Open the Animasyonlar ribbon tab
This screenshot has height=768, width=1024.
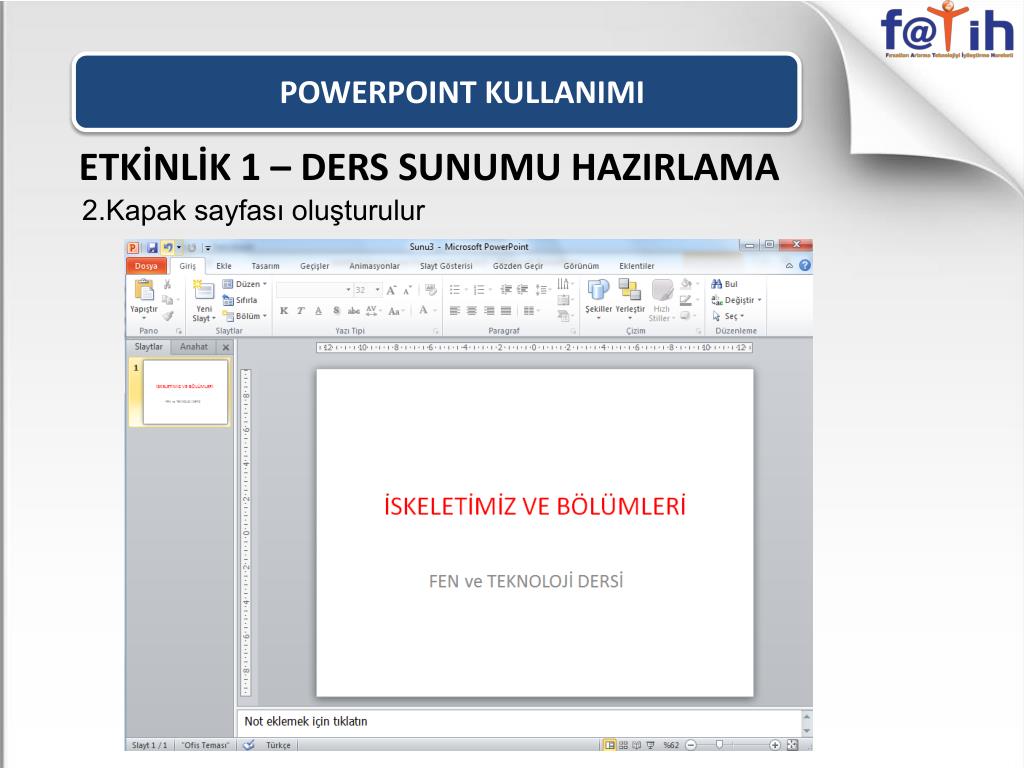[374, 266]
